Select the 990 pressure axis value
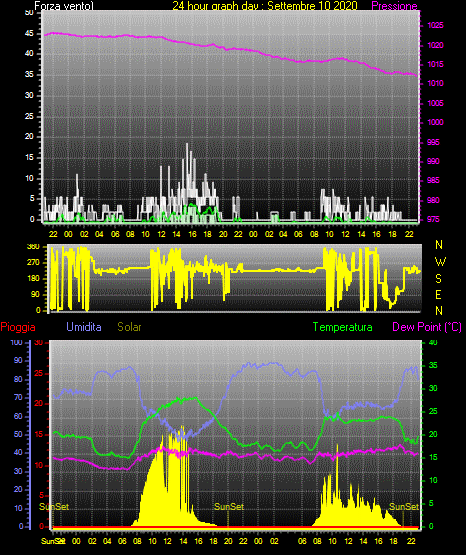Image resolution: width=466 pixels, height=555 pixels. click(433, 161)
